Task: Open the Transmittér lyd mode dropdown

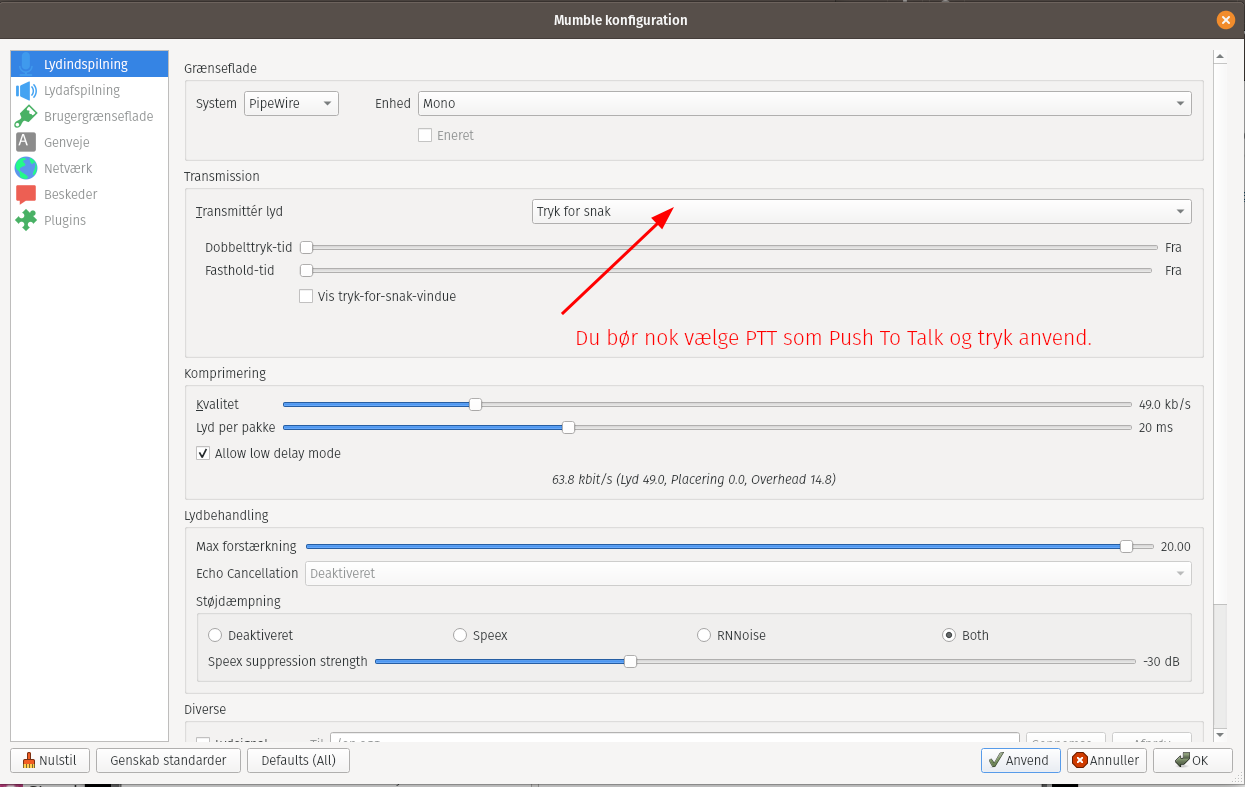Action: click(861, 211)
